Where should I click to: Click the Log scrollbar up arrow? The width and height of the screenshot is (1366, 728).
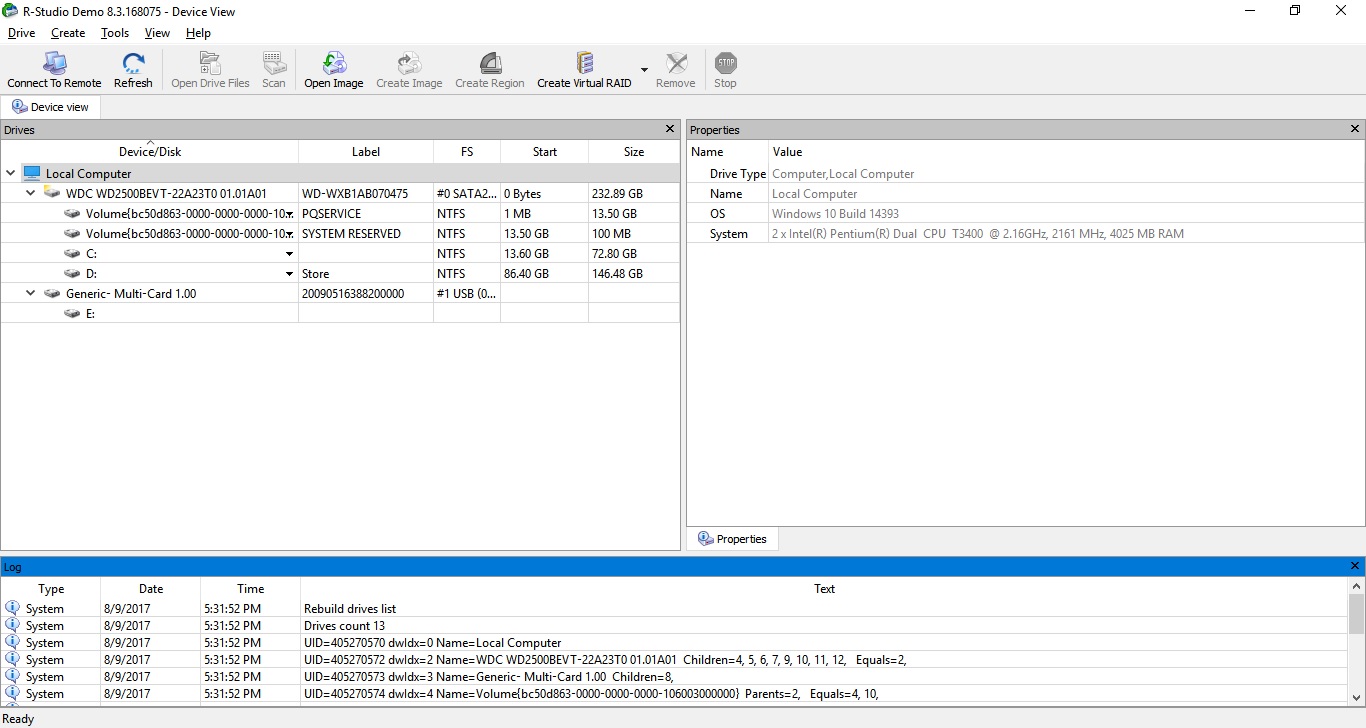[1356, 586]
